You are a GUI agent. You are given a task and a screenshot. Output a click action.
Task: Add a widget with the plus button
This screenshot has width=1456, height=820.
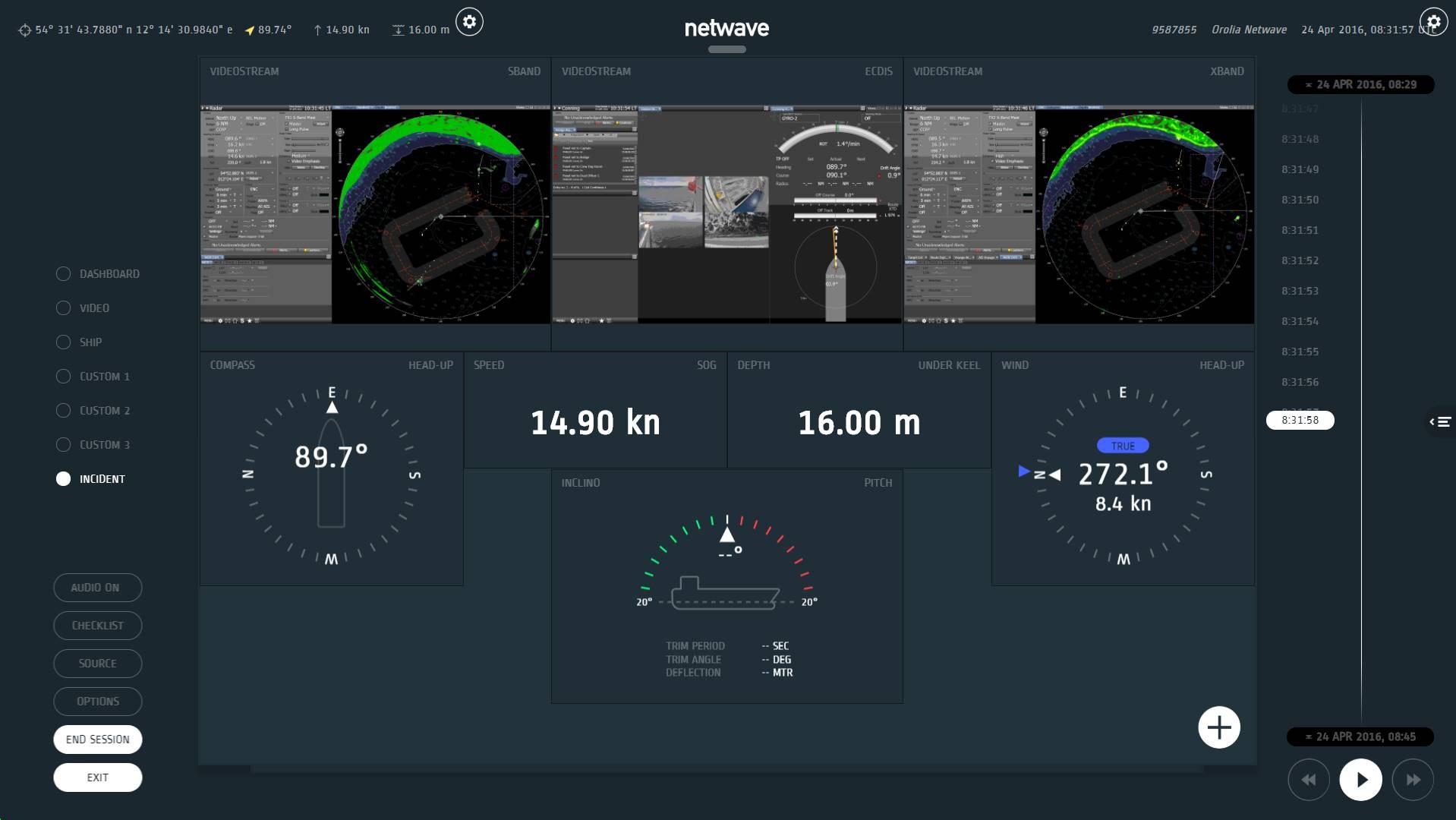(x=1219, y=727)
